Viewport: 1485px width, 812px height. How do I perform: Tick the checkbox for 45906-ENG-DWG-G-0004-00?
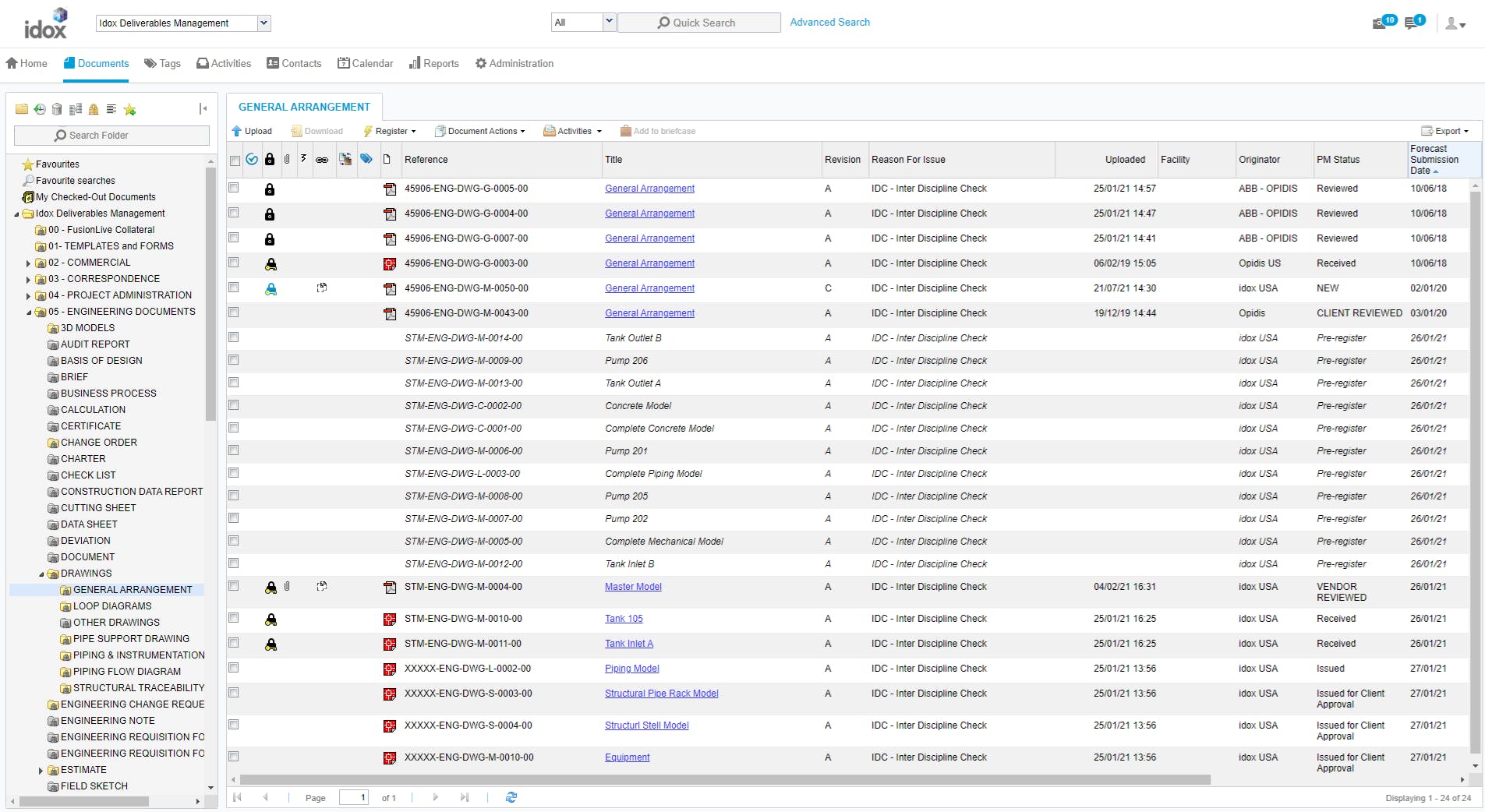(234, 213)
